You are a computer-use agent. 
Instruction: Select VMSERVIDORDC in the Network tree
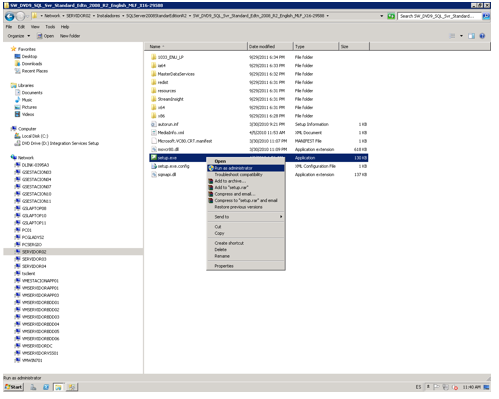(37, 346)
